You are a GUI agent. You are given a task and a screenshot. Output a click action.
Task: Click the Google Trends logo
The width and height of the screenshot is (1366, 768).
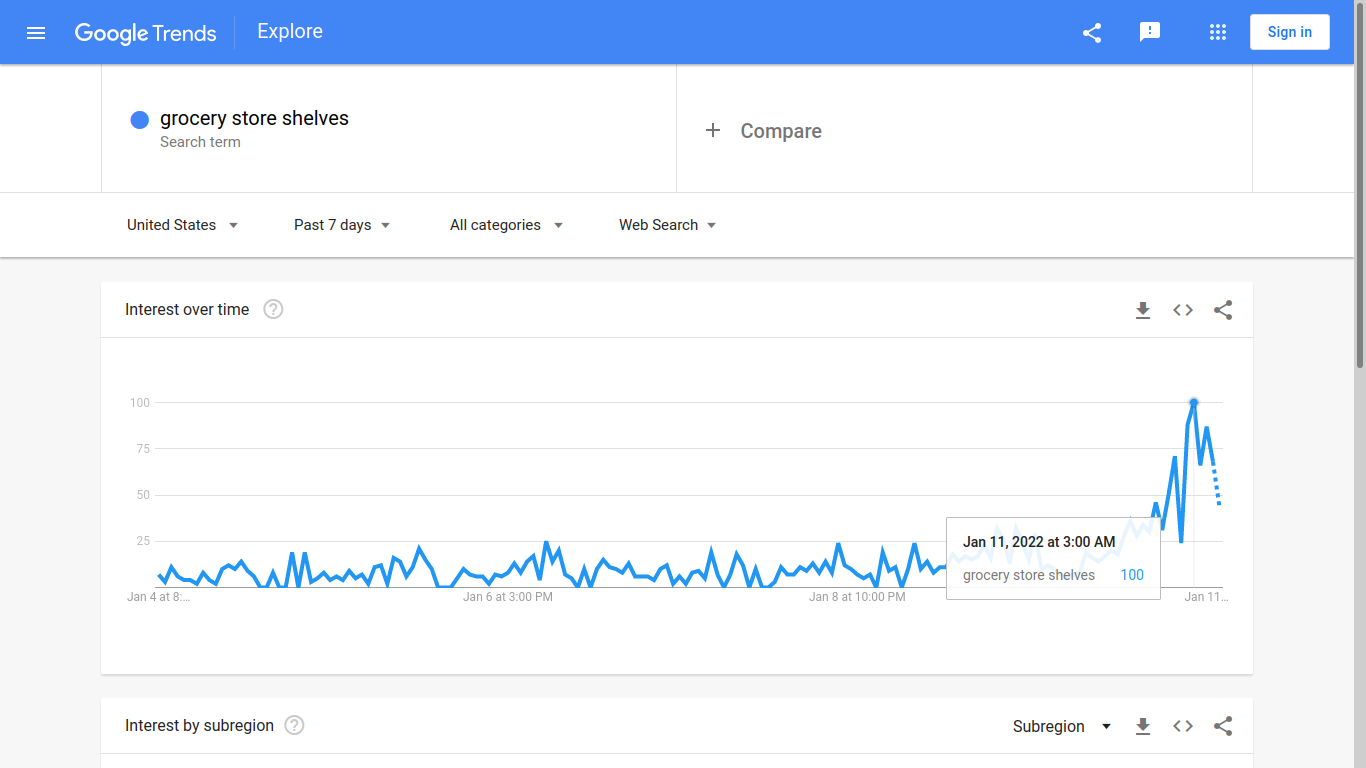(145, 33)
